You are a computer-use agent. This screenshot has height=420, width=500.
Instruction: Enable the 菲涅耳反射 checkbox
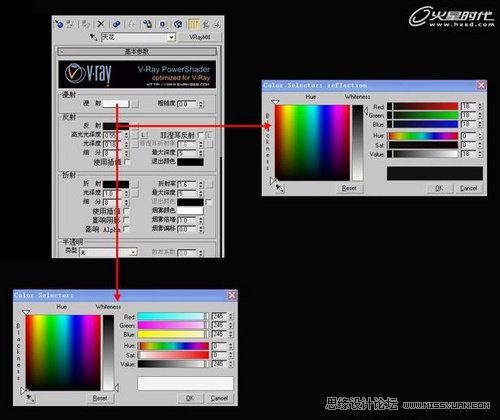(x=200, y=135)
